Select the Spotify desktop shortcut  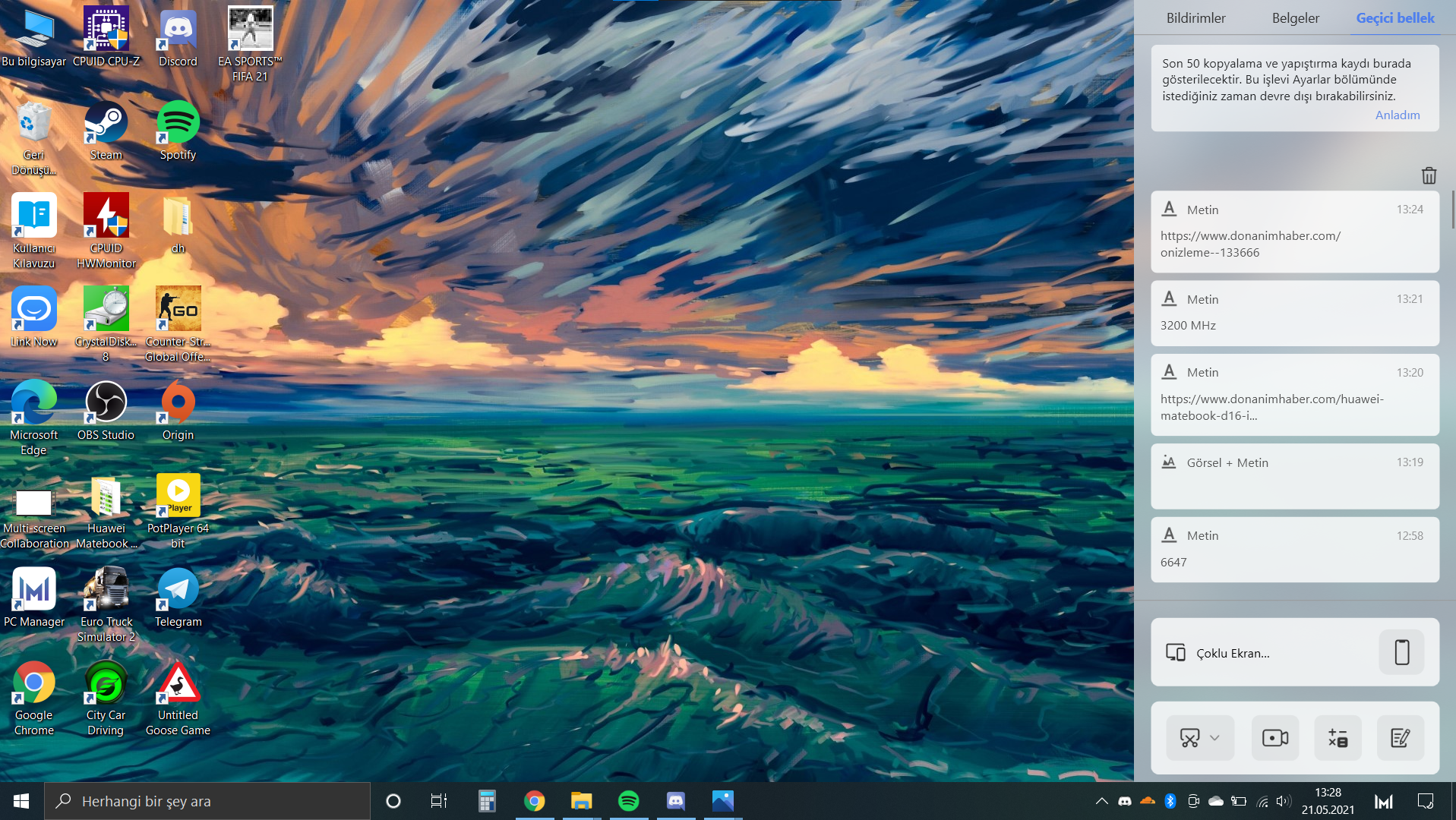178,131
